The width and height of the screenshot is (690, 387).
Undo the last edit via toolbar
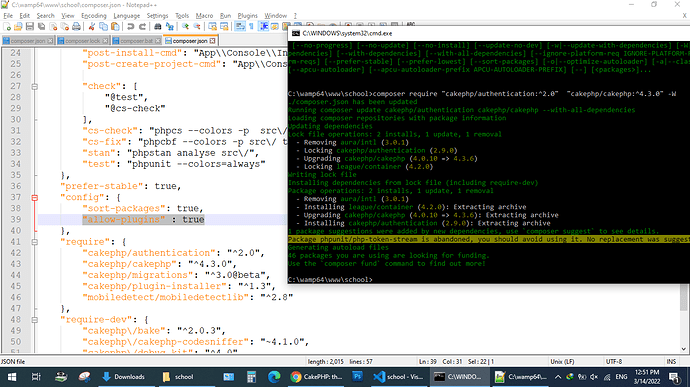click(130, 27)
